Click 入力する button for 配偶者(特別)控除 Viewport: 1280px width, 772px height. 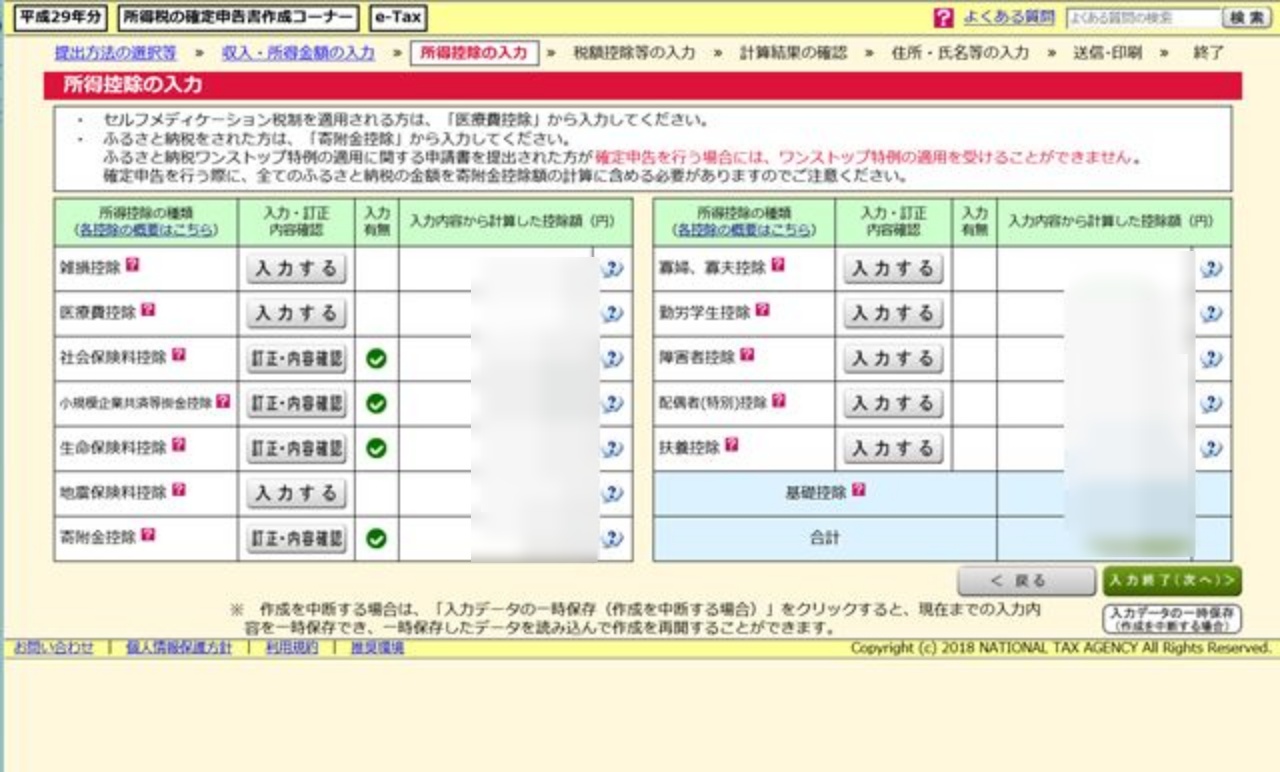click(893, 403)
